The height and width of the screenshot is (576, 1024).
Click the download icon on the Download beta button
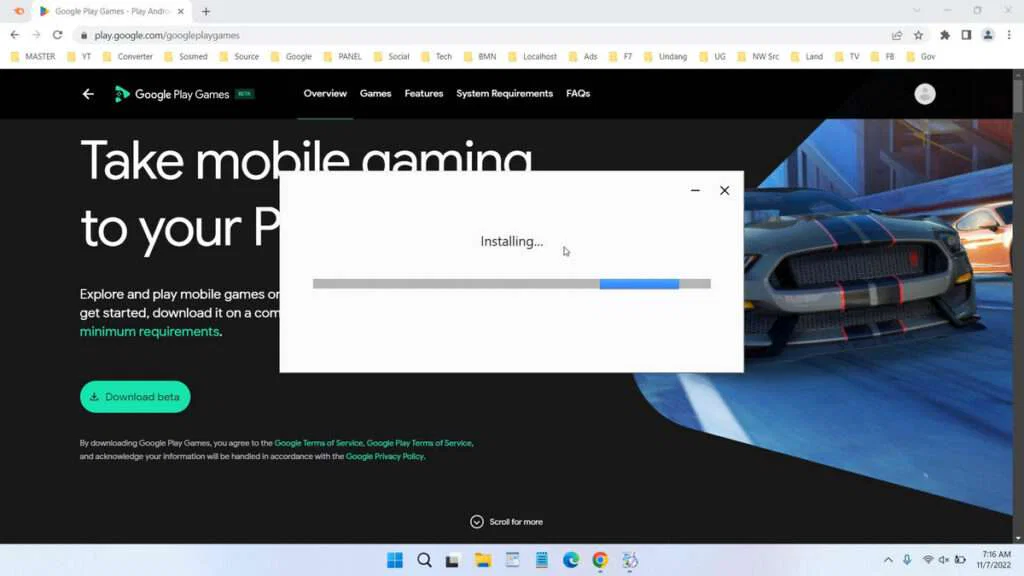[x=96, y=396]
